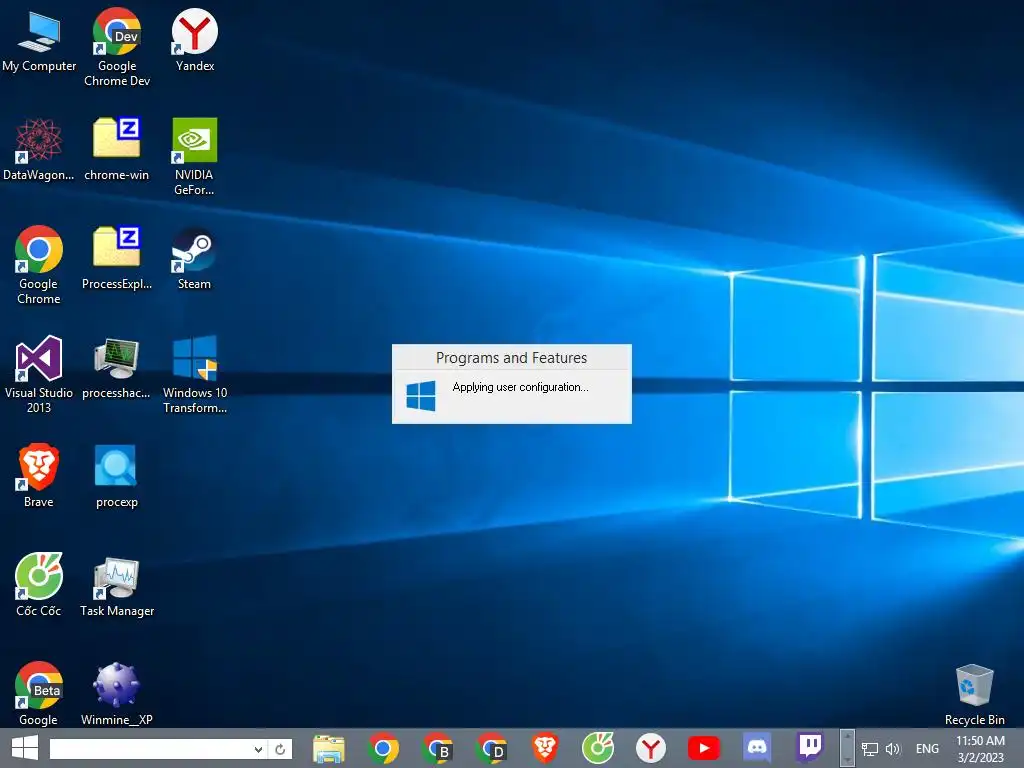Image resolution: width=1024 pixels, height=768 pixels.
Task: Launch Chrome Beta from the taskbar
Action: [437, 748]
